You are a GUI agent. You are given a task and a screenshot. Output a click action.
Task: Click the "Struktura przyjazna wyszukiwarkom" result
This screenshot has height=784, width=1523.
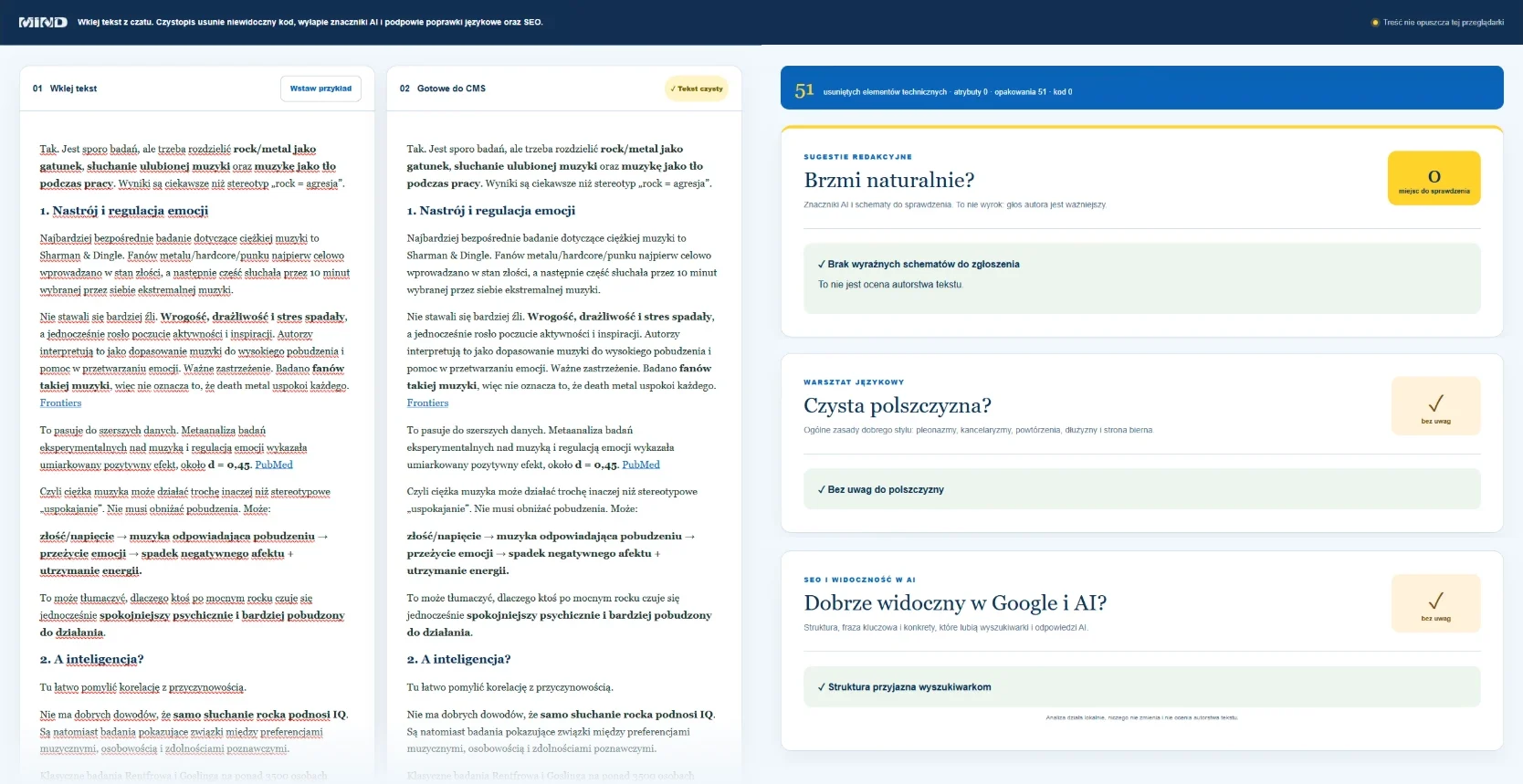point(1142,687)
